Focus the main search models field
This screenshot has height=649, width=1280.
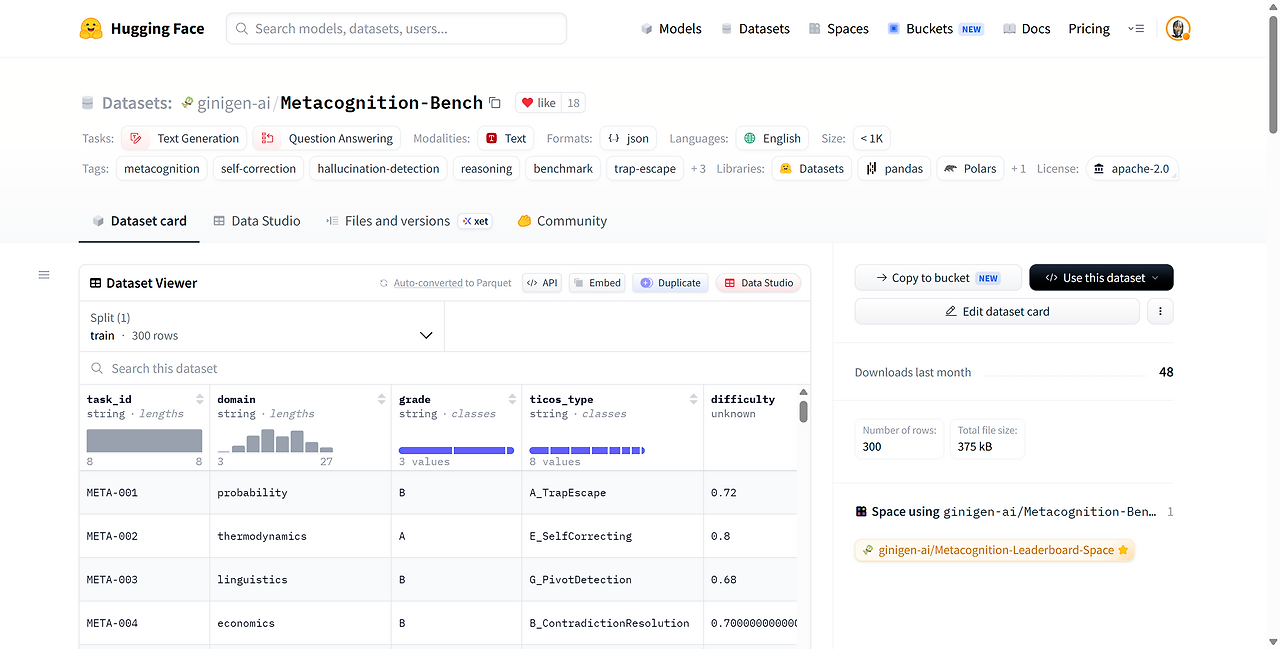tap(396, 29)
